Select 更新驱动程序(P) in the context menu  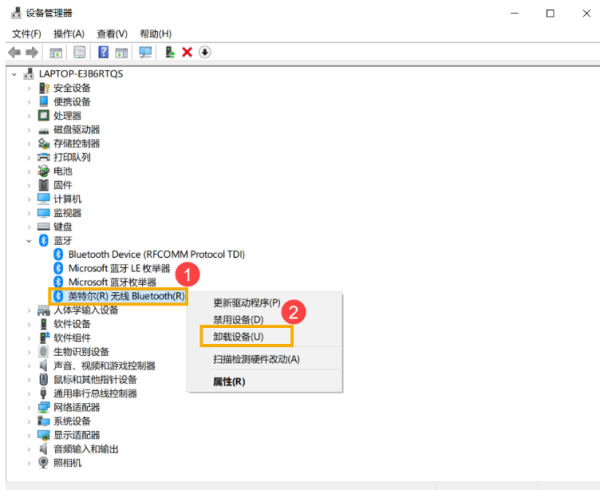[x=246, y=303]
